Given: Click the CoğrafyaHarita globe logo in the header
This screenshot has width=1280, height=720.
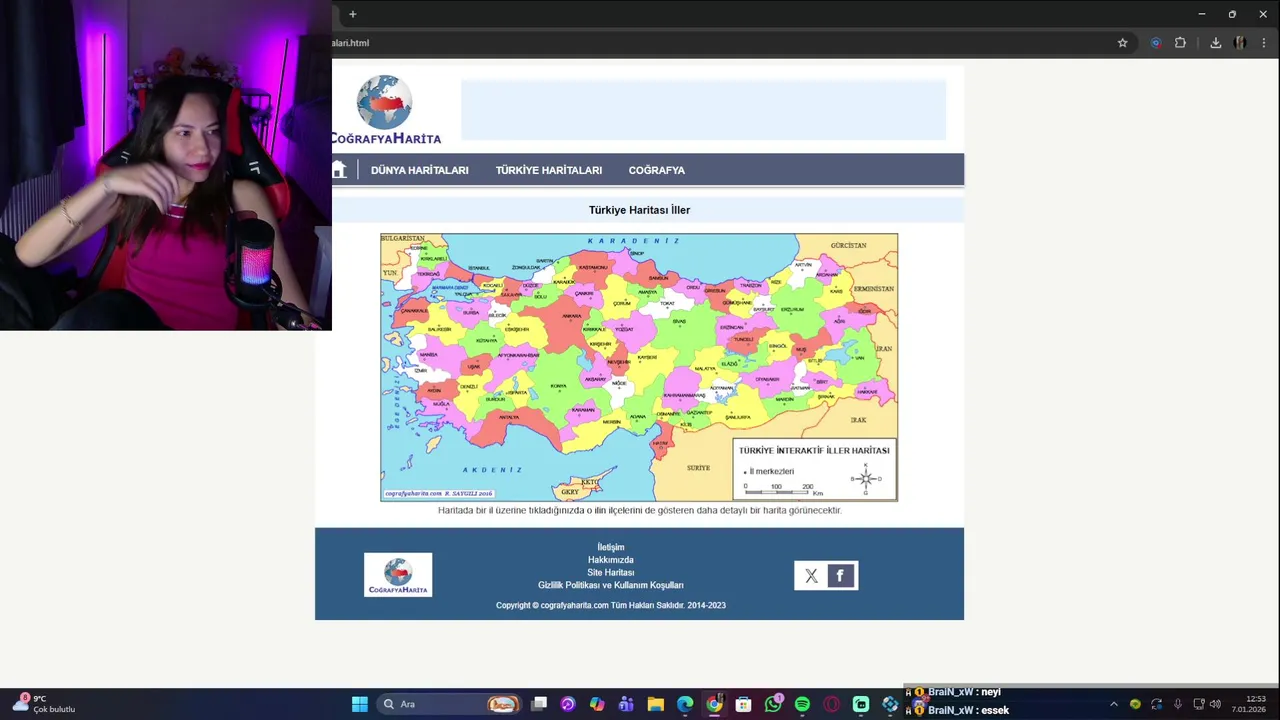Looking at the screenshot, I should coord(386,109).
